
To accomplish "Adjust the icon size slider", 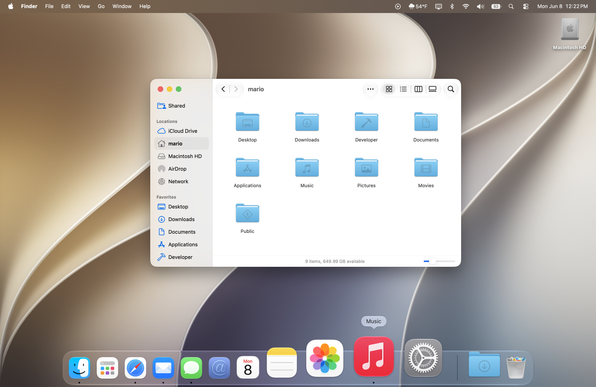I will click(x=439, y=261).
